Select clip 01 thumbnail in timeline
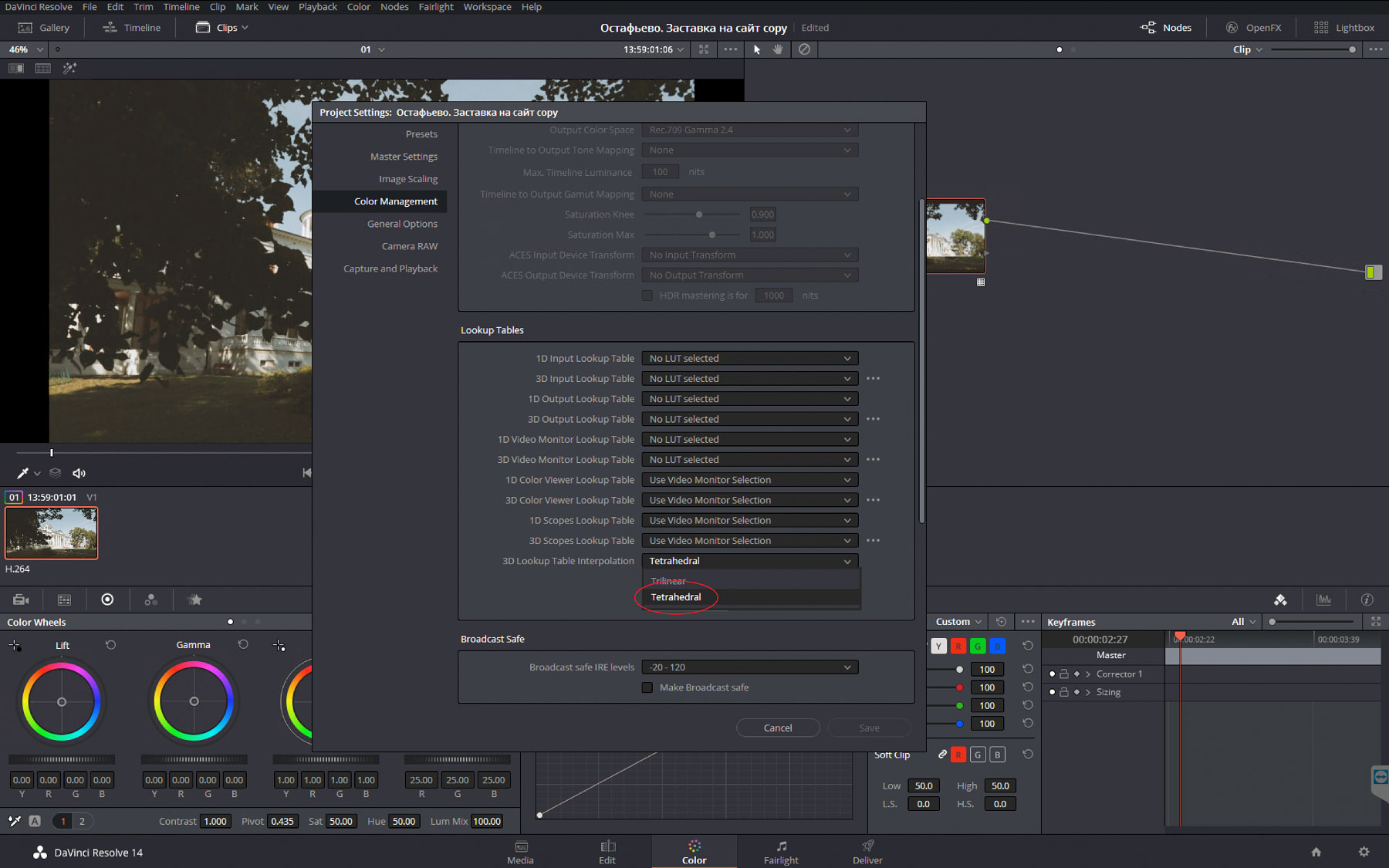This screenshot has height=868, width=1389. 52,532
